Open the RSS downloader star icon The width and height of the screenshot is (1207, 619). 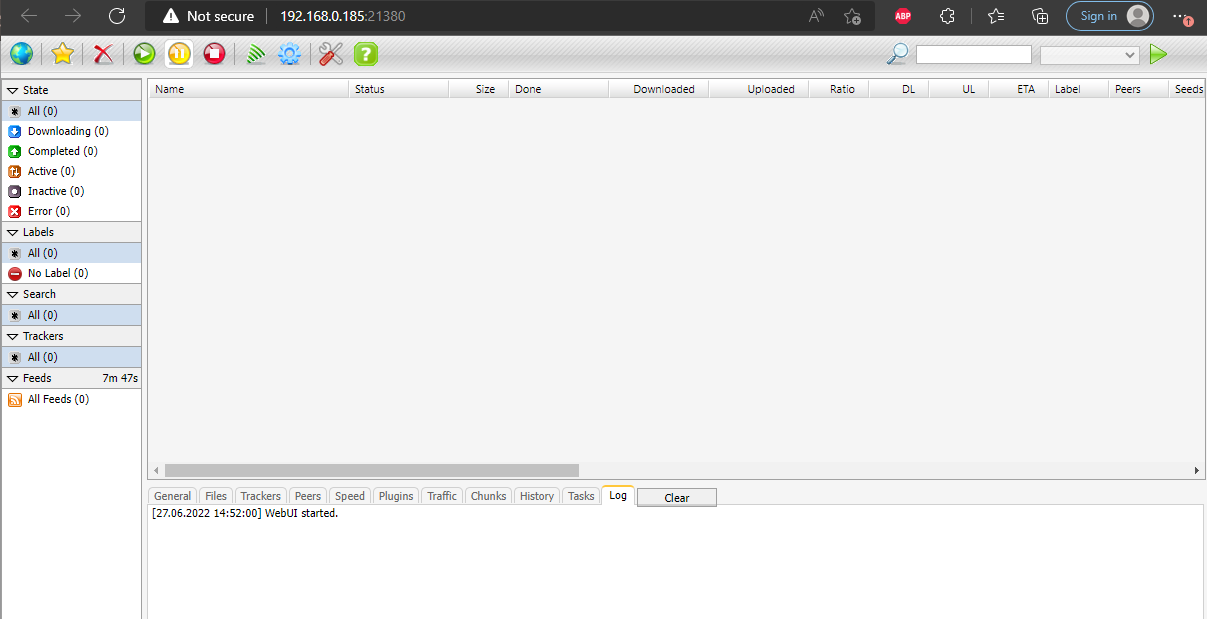62,54
